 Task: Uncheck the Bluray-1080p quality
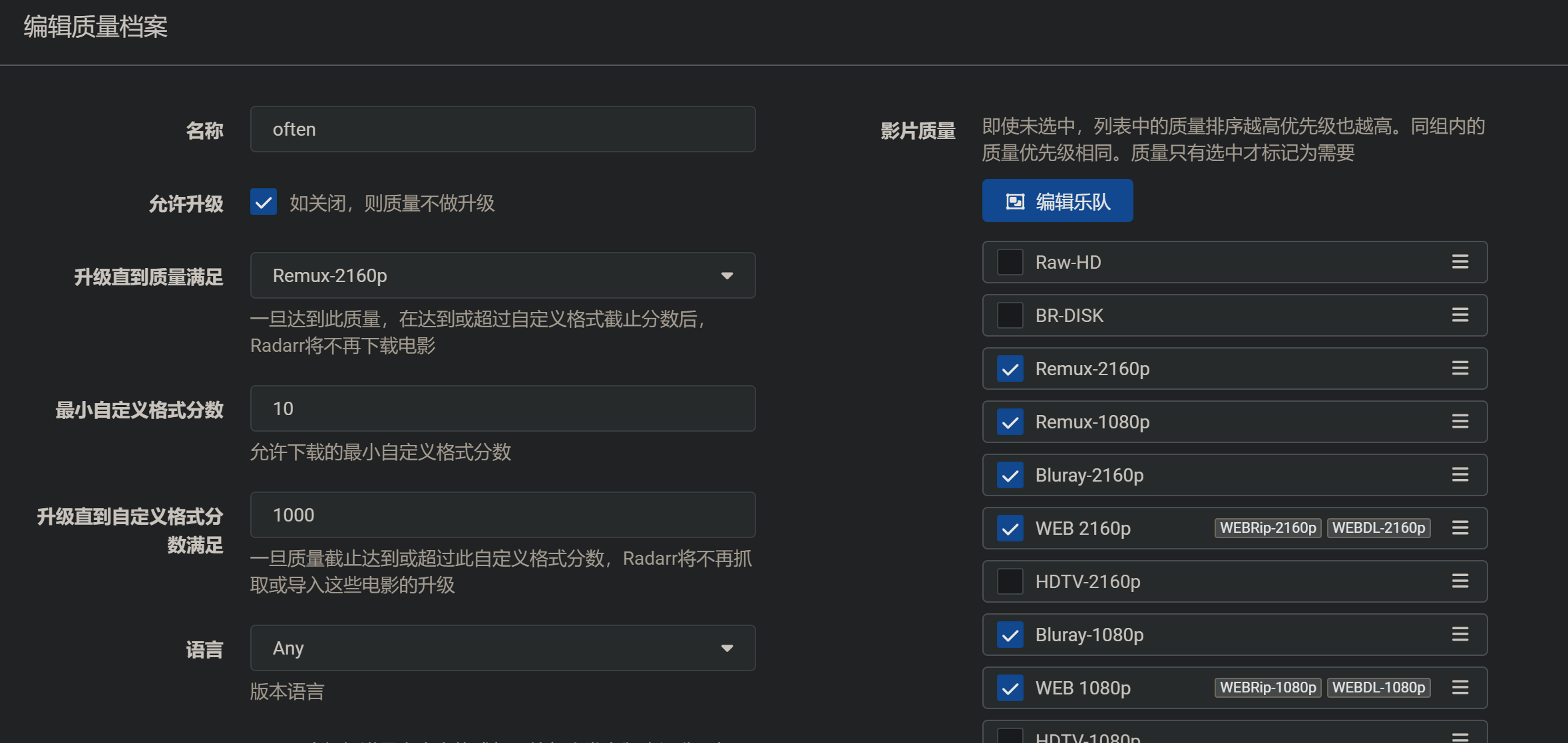pos(1010,635)
